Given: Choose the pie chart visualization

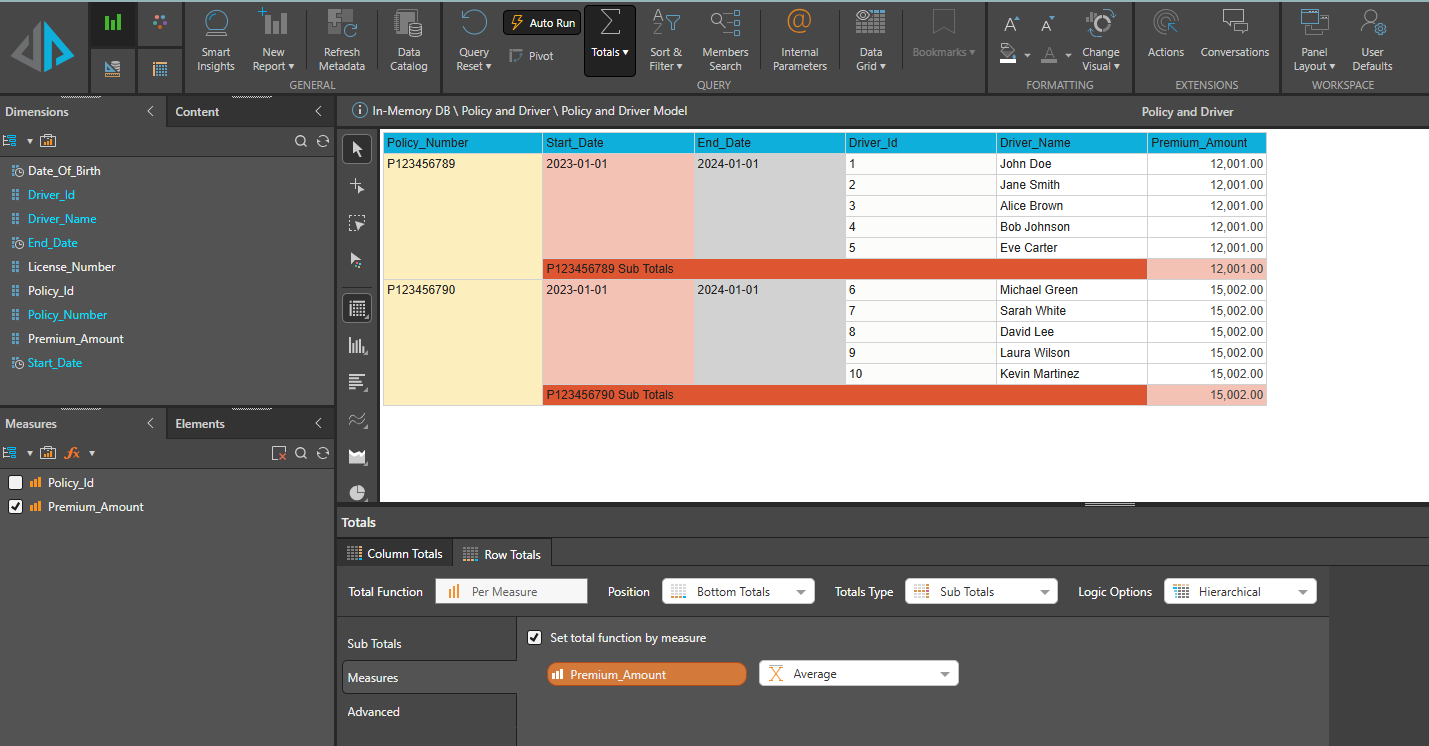Looking at the screenshot, I should point(357,492).
